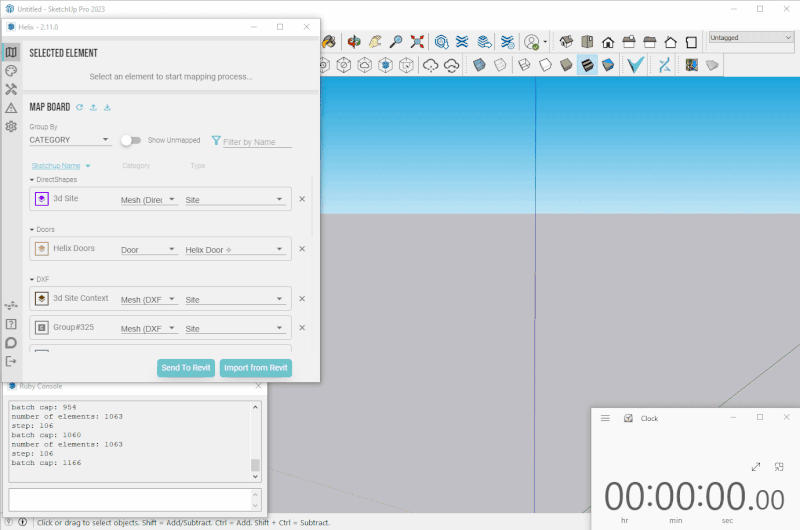This screenshot has height=530, width=800.
Task: Click the user account icon in SketchUp toolbar
Action: 532,42
